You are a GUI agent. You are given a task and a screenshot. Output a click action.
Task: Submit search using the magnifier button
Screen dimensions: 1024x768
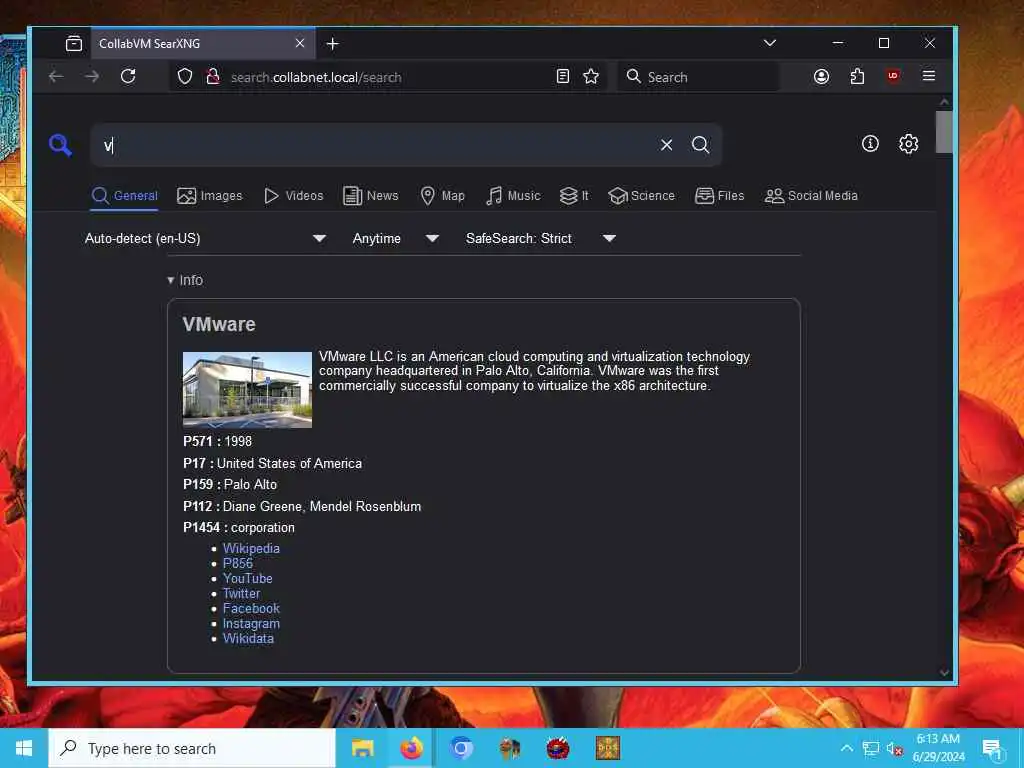[x=700, y=145]
